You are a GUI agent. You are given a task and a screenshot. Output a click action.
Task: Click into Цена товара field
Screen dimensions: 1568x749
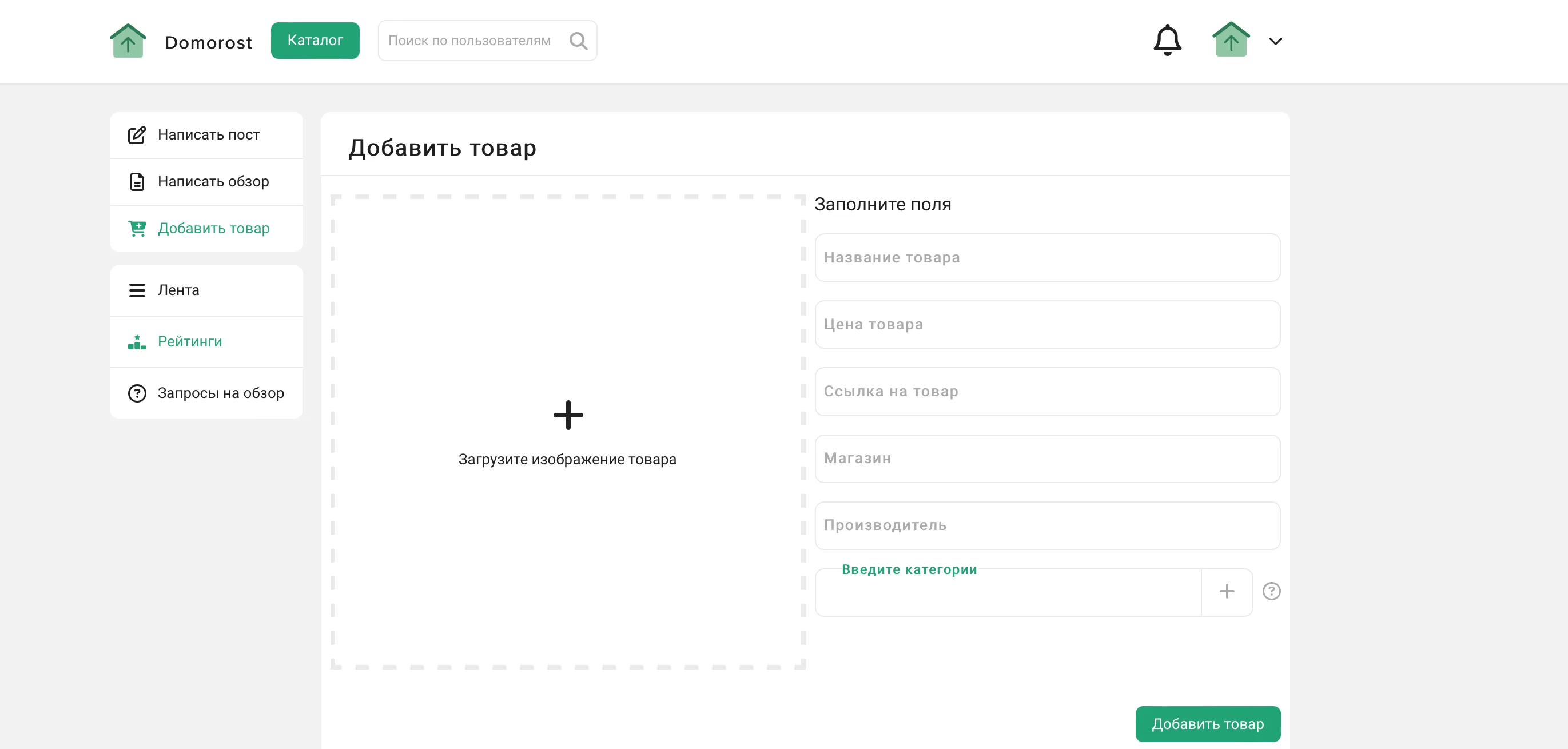[1047, 324]
